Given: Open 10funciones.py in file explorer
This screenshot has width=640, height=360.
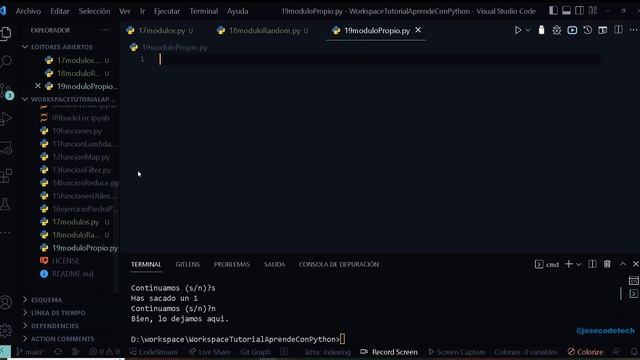Looking at the screenshot, I should pyautogui.click(x=77, y=131).
